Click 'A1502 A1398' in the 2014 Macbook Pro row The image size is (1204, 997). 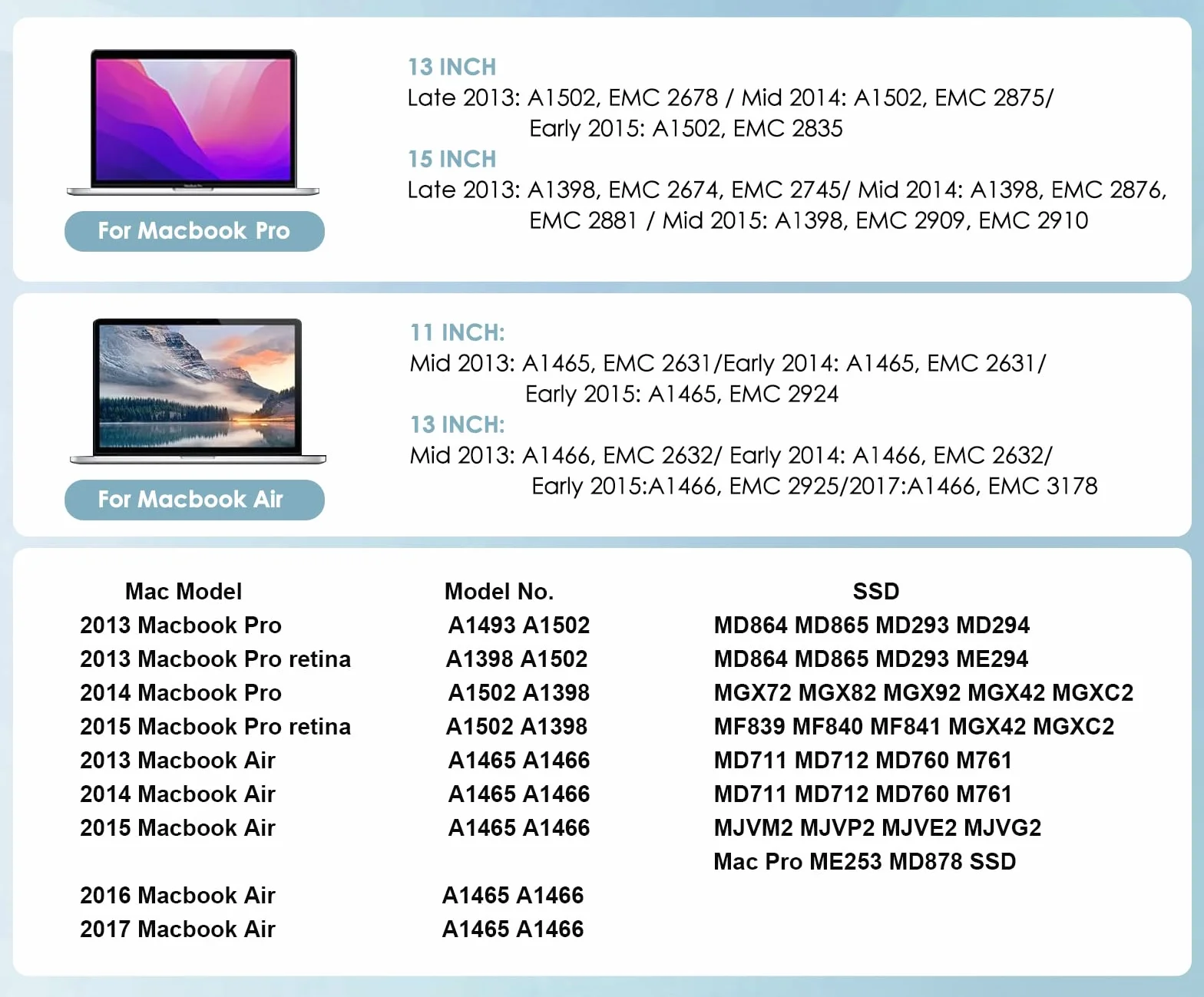click(519, 692)
